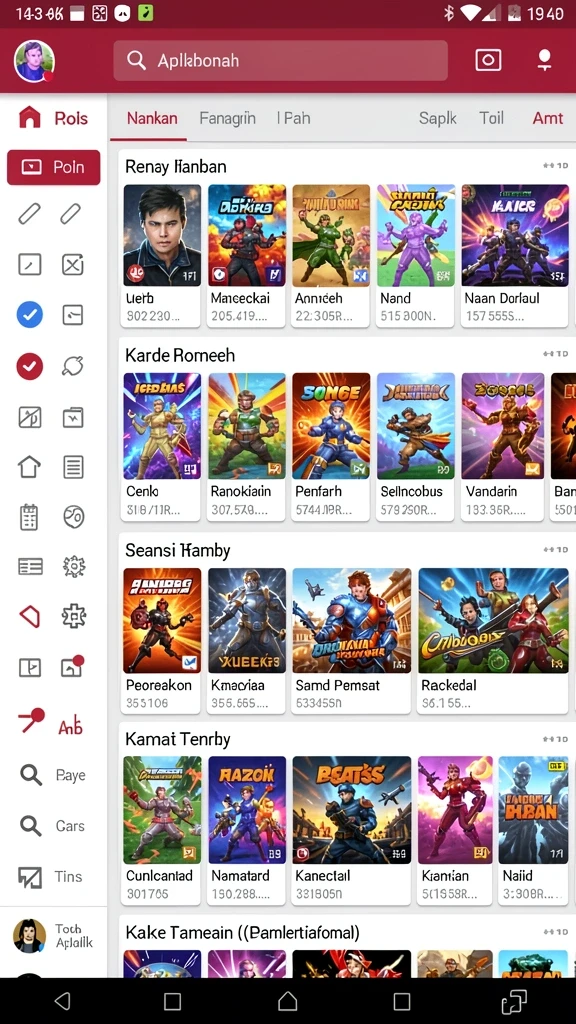Viewport: 576px width, 1024px height.
Task: Expand the Renay Hanban section more link
Action: click(555, 166)
